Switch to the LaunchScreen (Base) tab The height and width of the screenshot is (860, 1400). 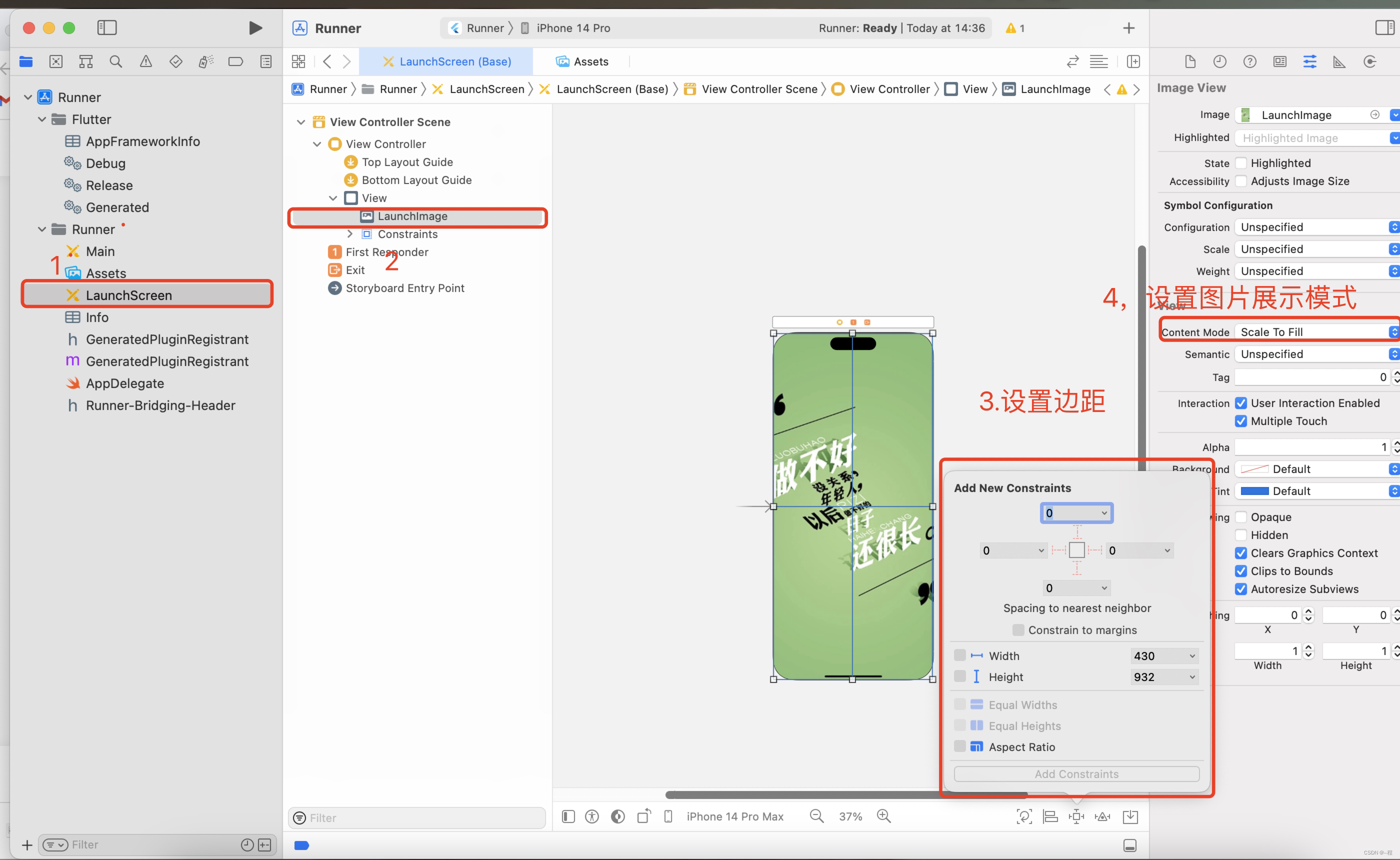(447, 61)
